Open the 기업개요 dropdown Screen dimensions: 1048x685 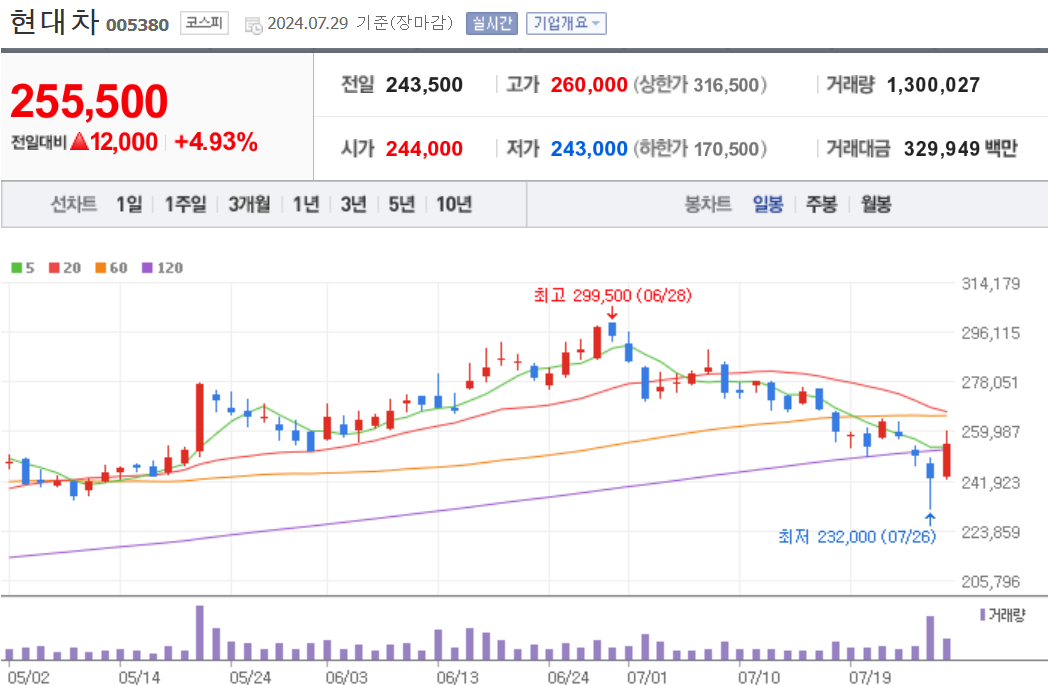pyautogui.click(x=566, y=23)
